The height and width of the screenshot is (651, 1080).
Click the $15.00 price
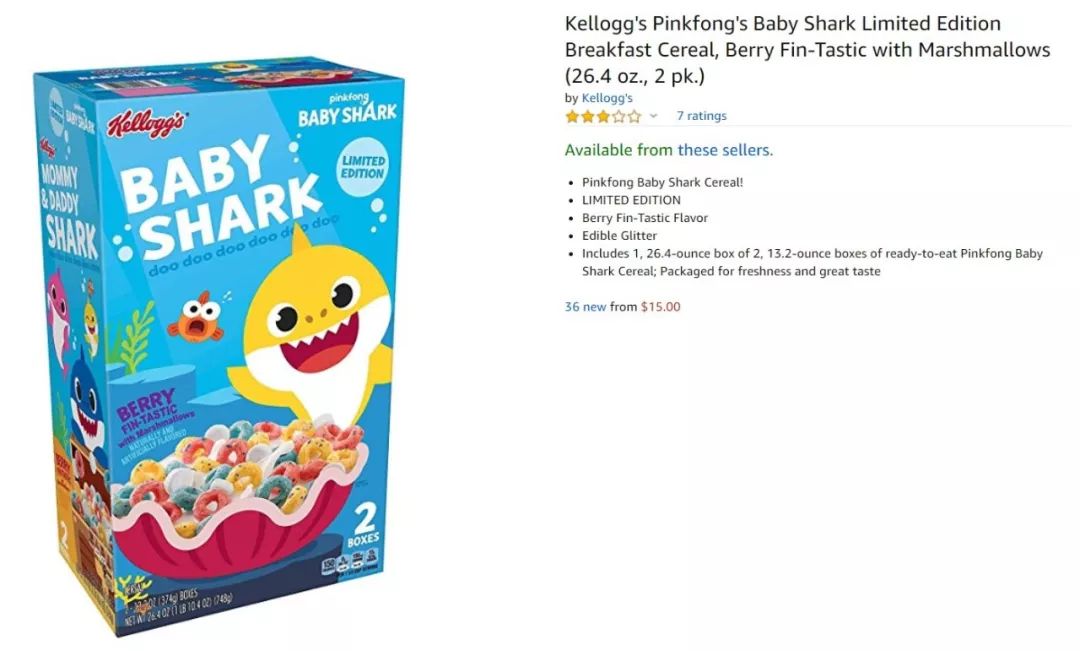click(661, 307)
